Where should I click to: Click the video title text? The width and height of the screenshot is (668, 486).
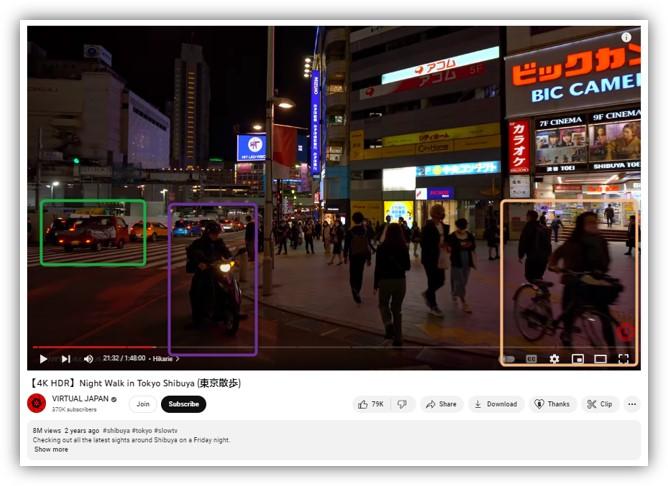(x=135, y=383)
